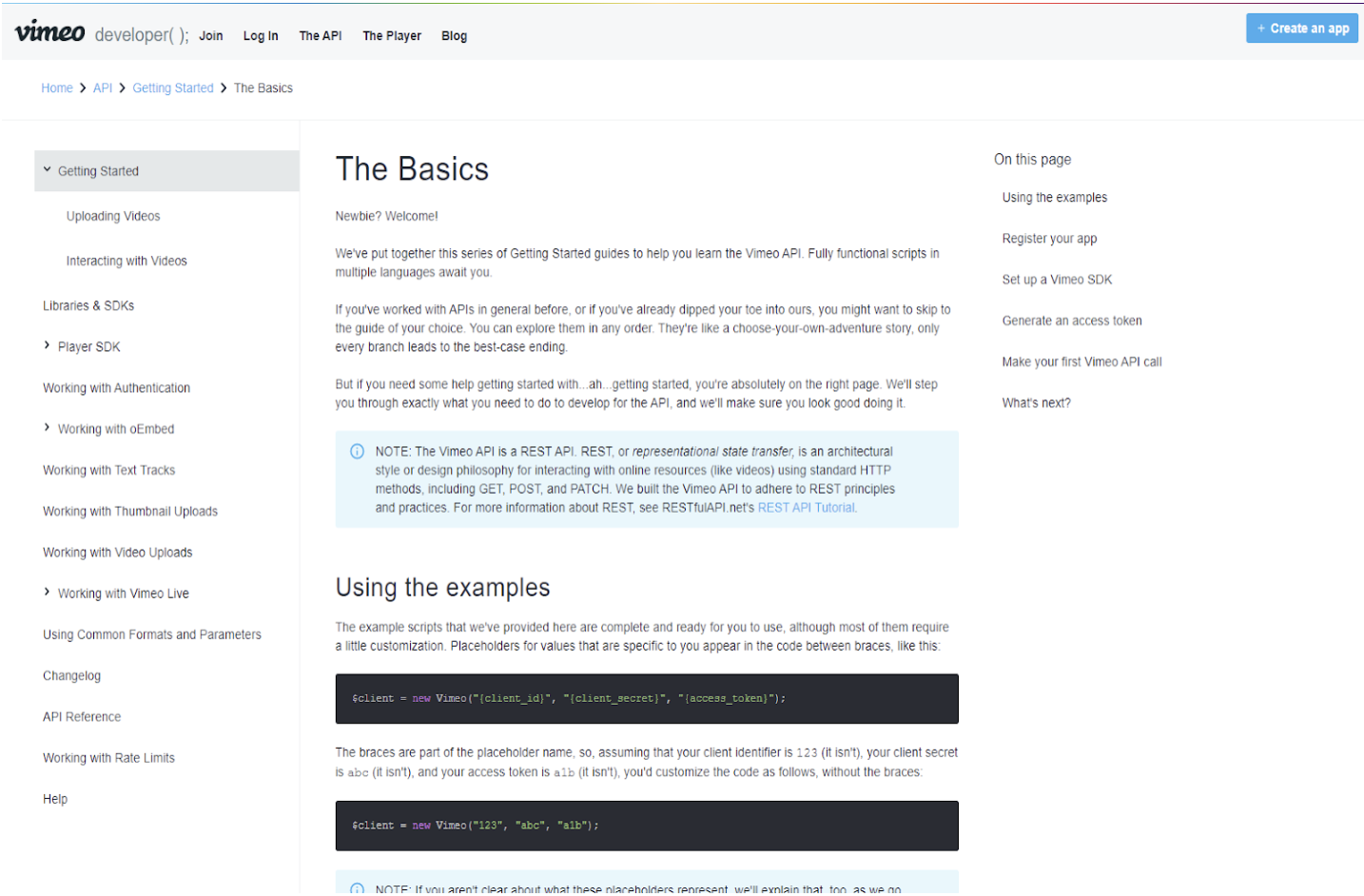Screen dimensions: 1364x896
Task: Expand the Working with Vimeo Live section
Action: pyautogui.click(x=47, y=593)
